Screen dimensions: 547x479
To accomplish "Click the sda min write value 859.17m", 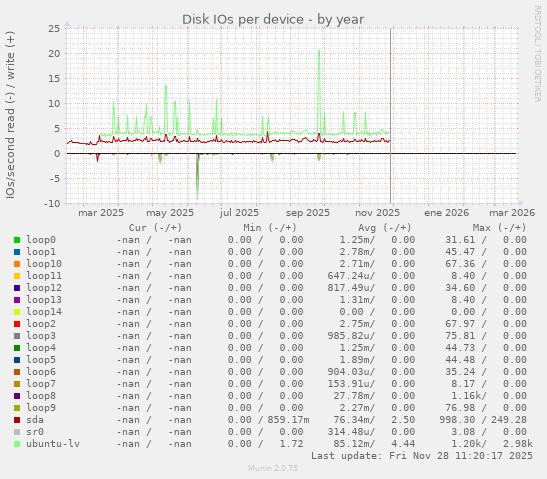I will 289,420.
